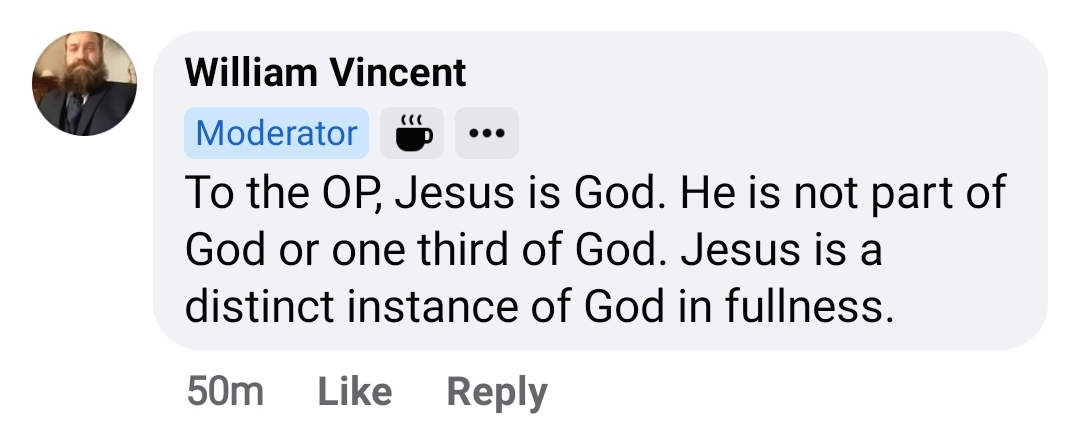Click the words "Jesus is a" on second line

pyautogui.click(x=783, y=250)
